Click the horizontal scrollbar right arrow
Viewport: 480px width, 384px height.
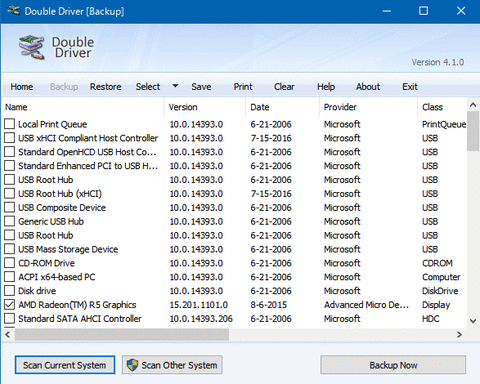[459, 334]
